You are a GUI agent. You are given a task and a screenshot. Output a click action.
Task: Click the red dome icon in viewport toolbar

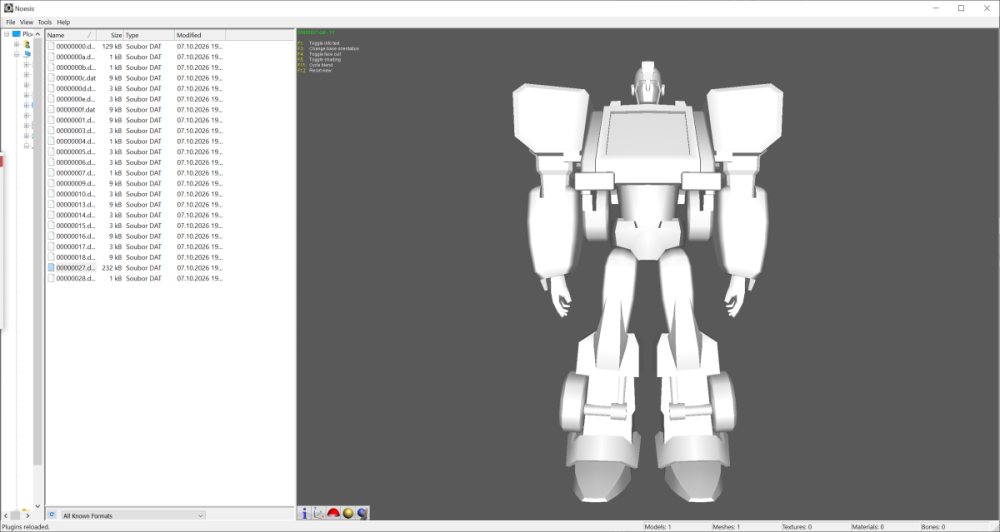(x=334, y=513)
